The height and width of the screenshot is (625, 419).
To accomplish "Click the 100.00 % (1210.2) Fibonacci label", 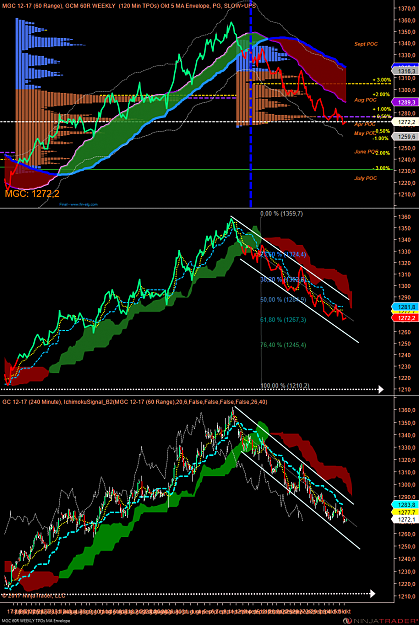I will [x=285, y=386].
